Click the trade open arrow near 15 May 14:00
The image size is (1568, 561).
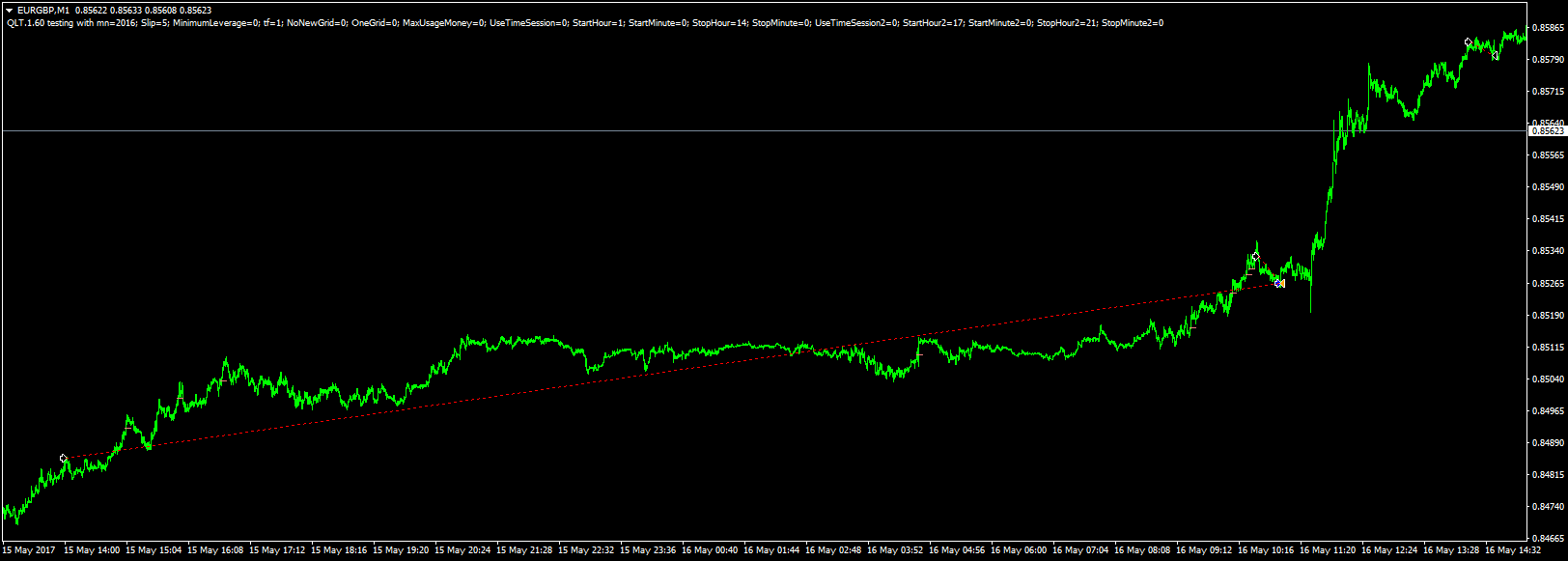pos(64,459)
